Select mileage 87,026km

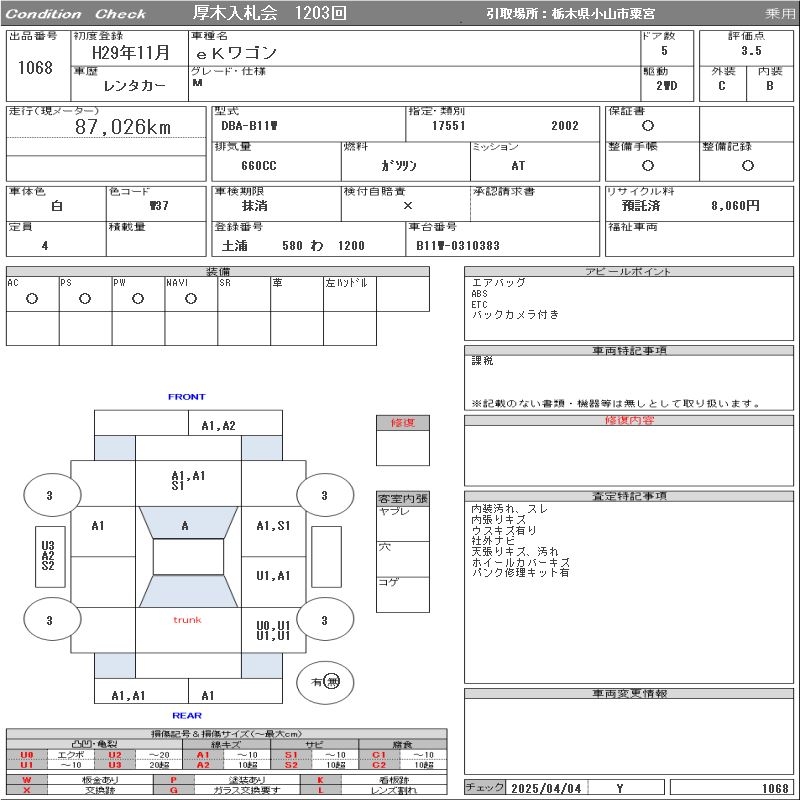click(x=123, y=127)
